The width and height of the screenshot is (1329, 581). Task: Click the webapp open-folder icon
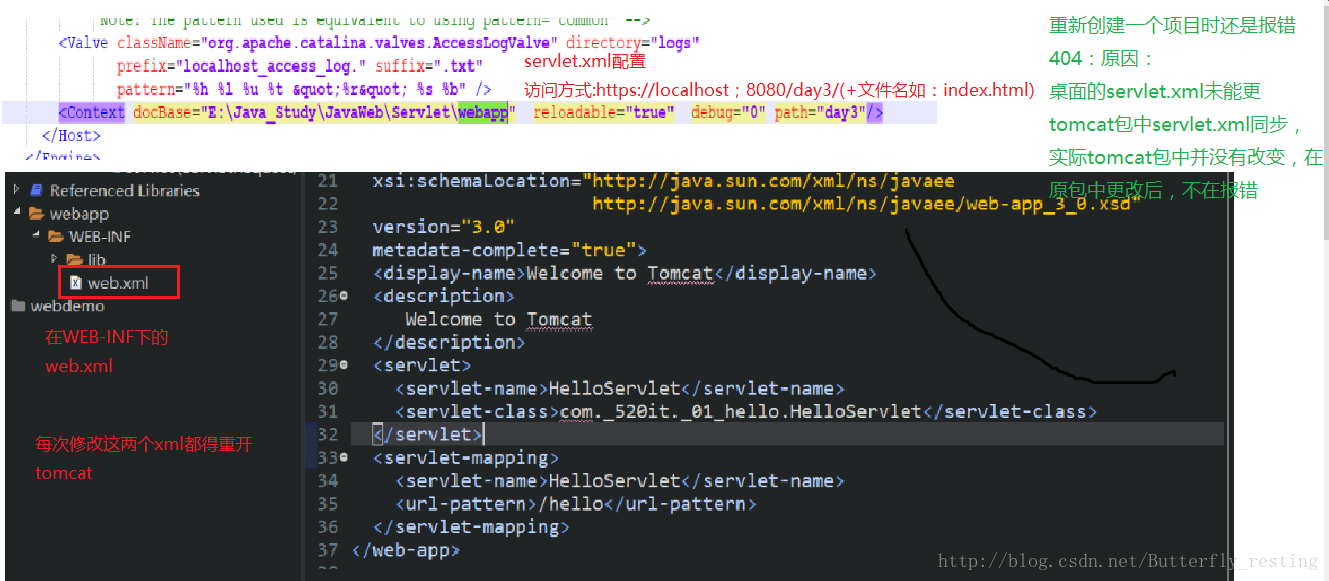coord(36,214)
